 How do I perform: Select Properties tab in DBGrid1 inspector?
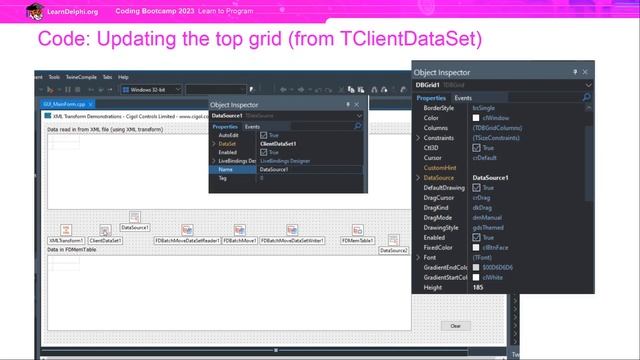tap(431, 98)
